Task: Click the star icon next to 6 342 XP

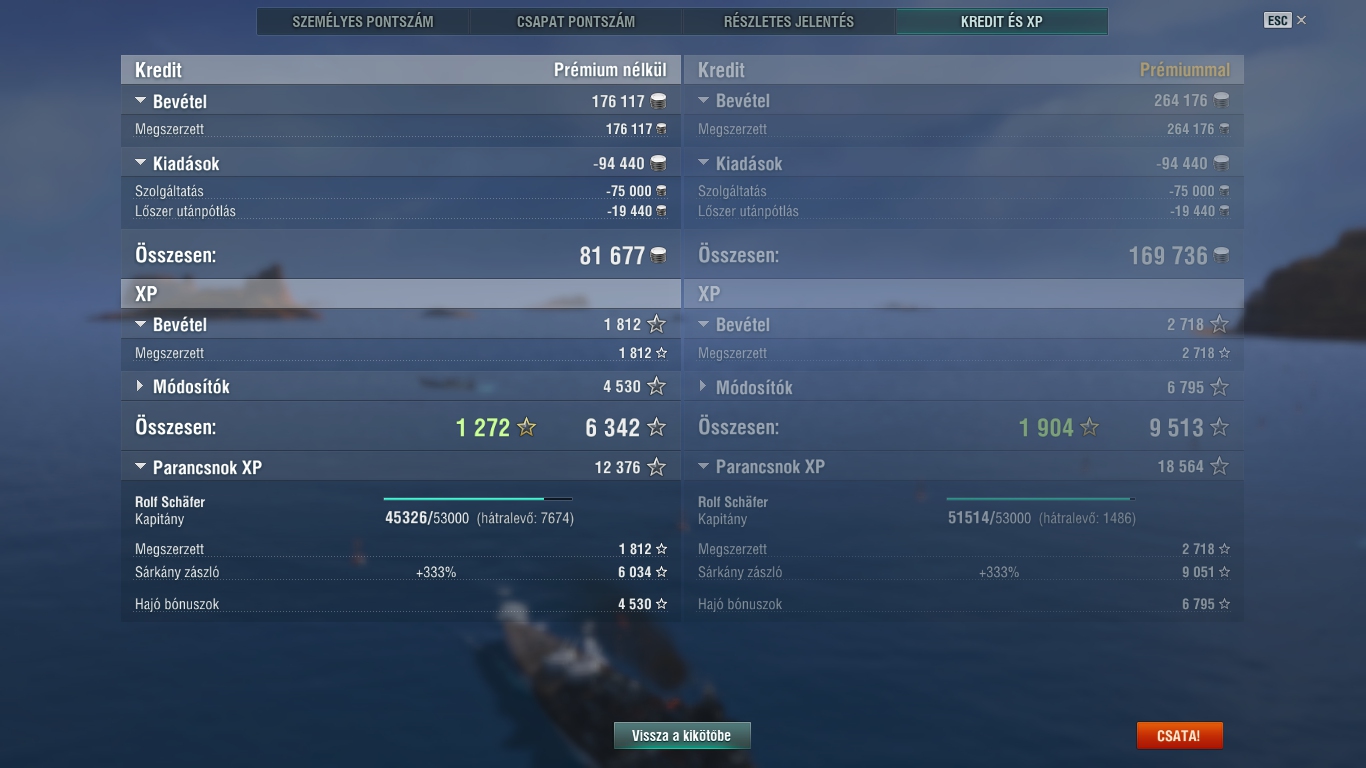Action: click(656, 427)
